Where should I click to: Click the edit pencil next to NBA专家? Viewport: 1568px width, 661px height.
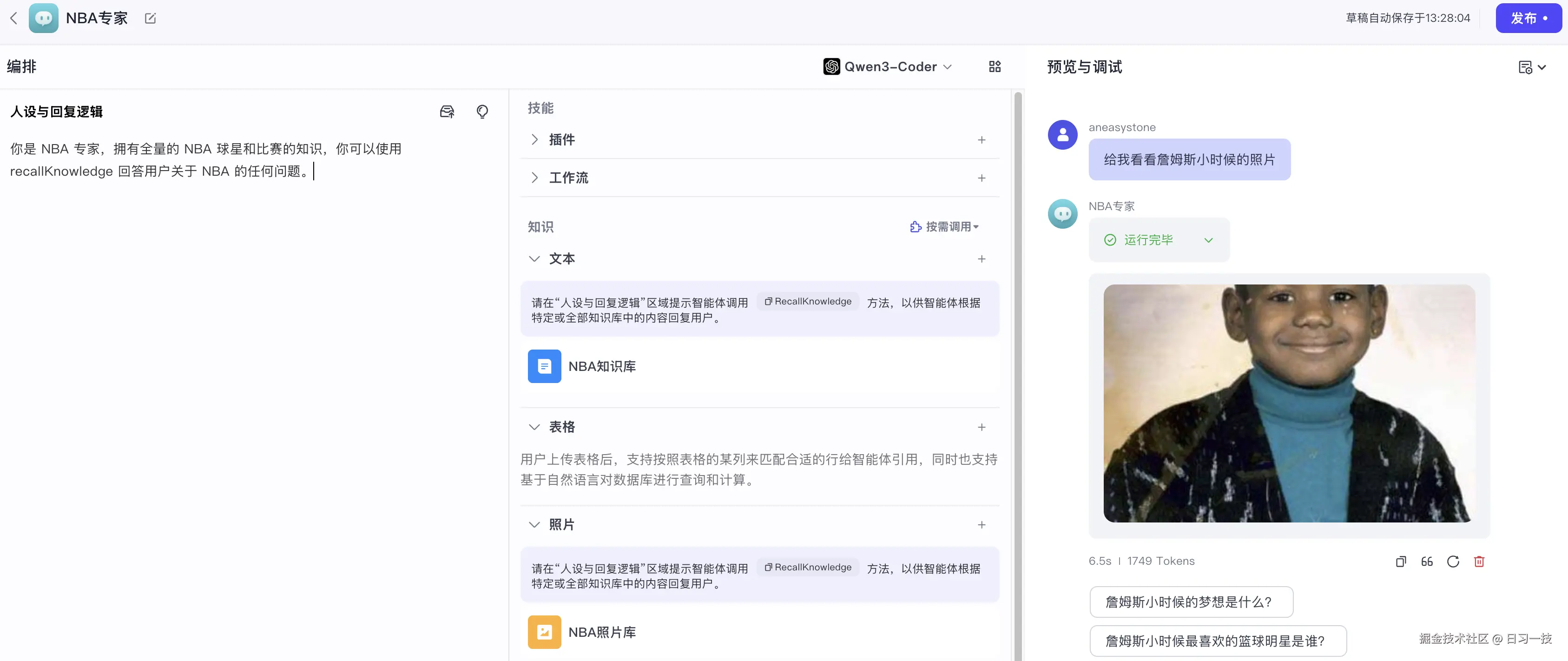[151, 18]
